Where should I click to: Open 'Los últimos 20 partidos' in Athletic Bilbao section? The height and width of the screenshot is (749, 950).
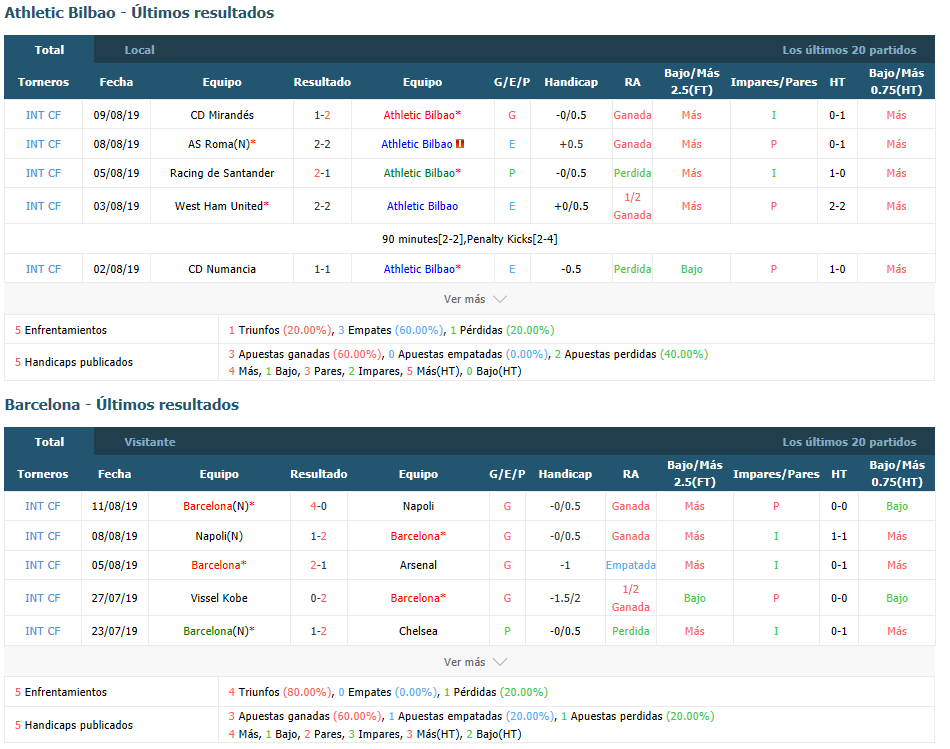[x=849, y=50]
